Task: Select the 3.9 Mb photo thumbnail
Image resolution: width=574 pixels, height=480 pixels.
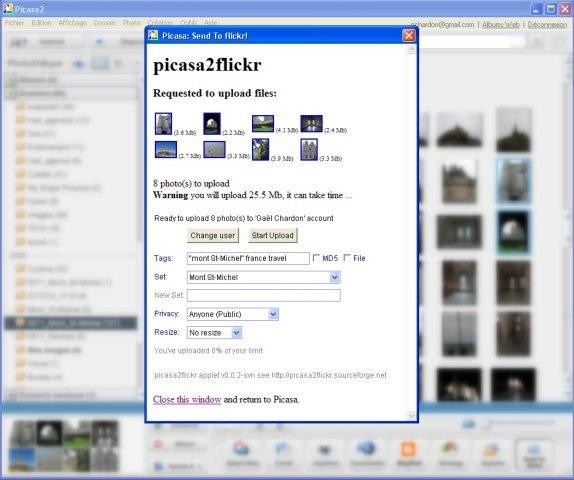Action: click(x=261, y=149)
